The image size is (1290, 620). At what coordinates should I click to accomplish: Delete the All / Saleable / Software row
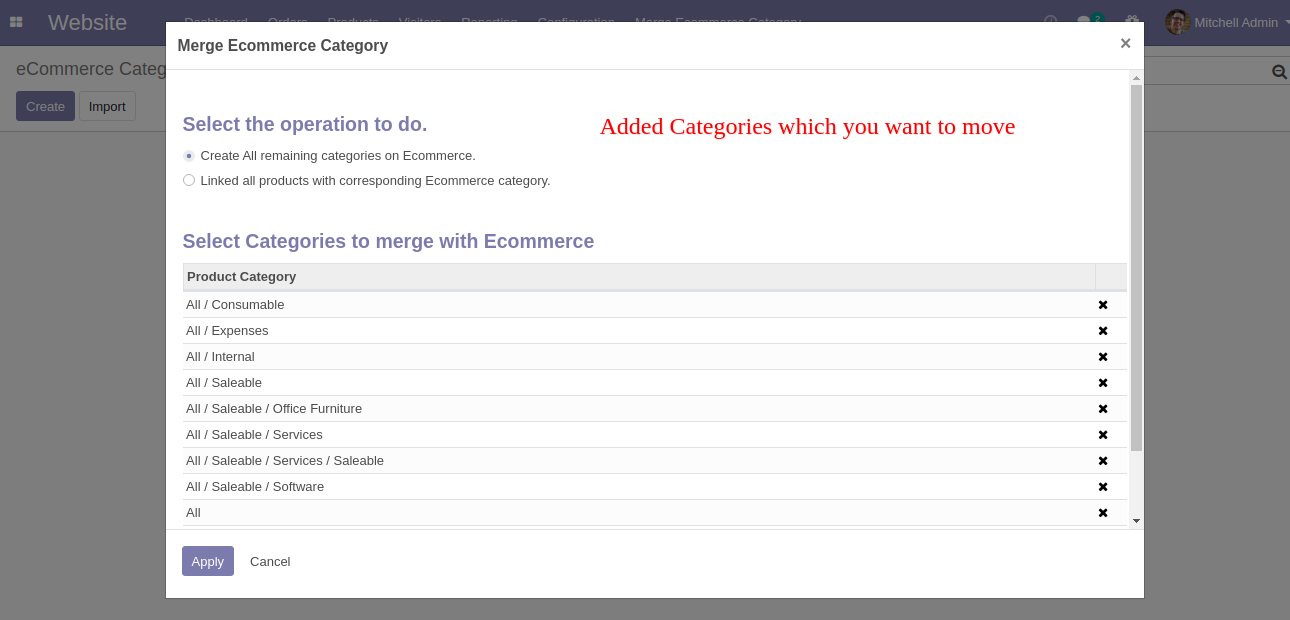click(1103, 487)
